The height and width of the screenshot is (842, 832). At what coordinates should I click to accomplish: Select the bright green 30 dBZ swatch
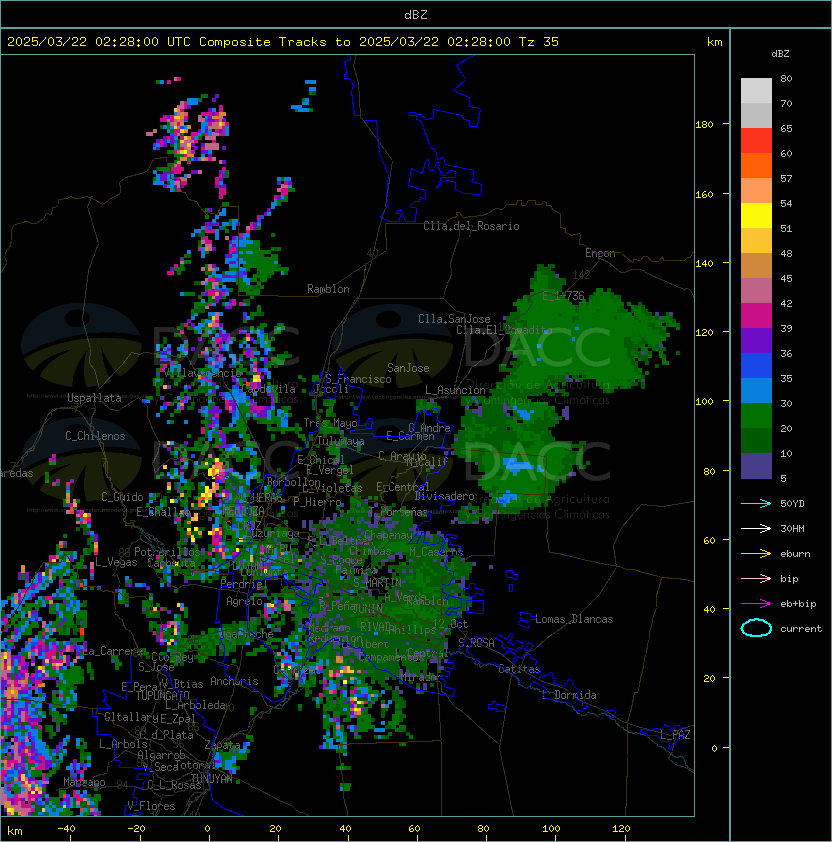[756, 416]
